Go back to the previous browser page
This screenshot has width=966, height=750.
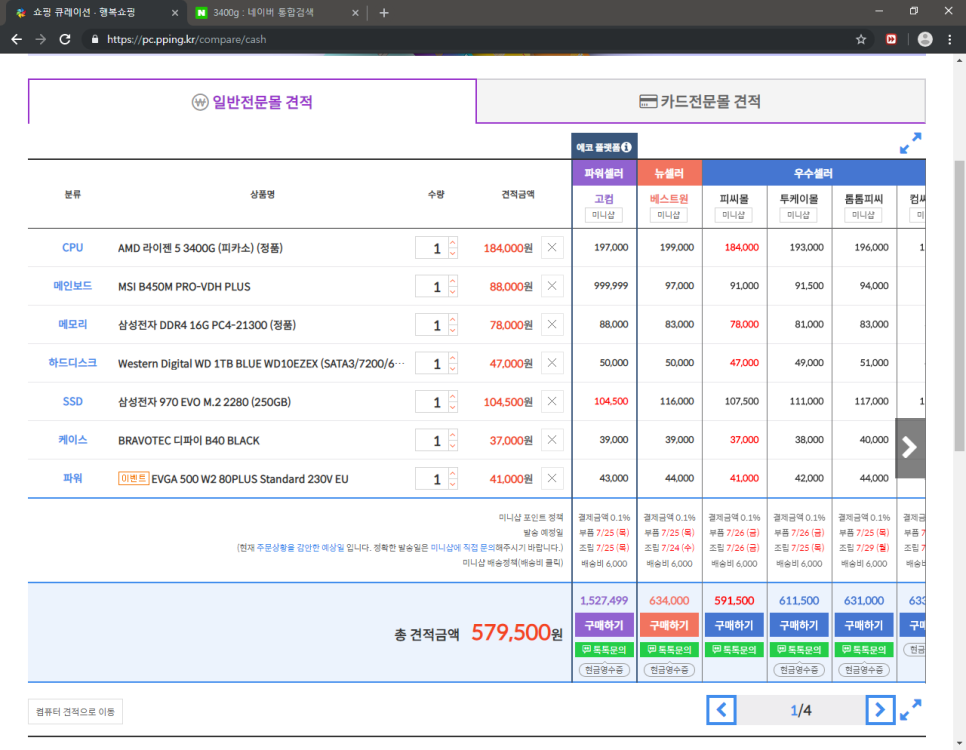coord(17,39)
